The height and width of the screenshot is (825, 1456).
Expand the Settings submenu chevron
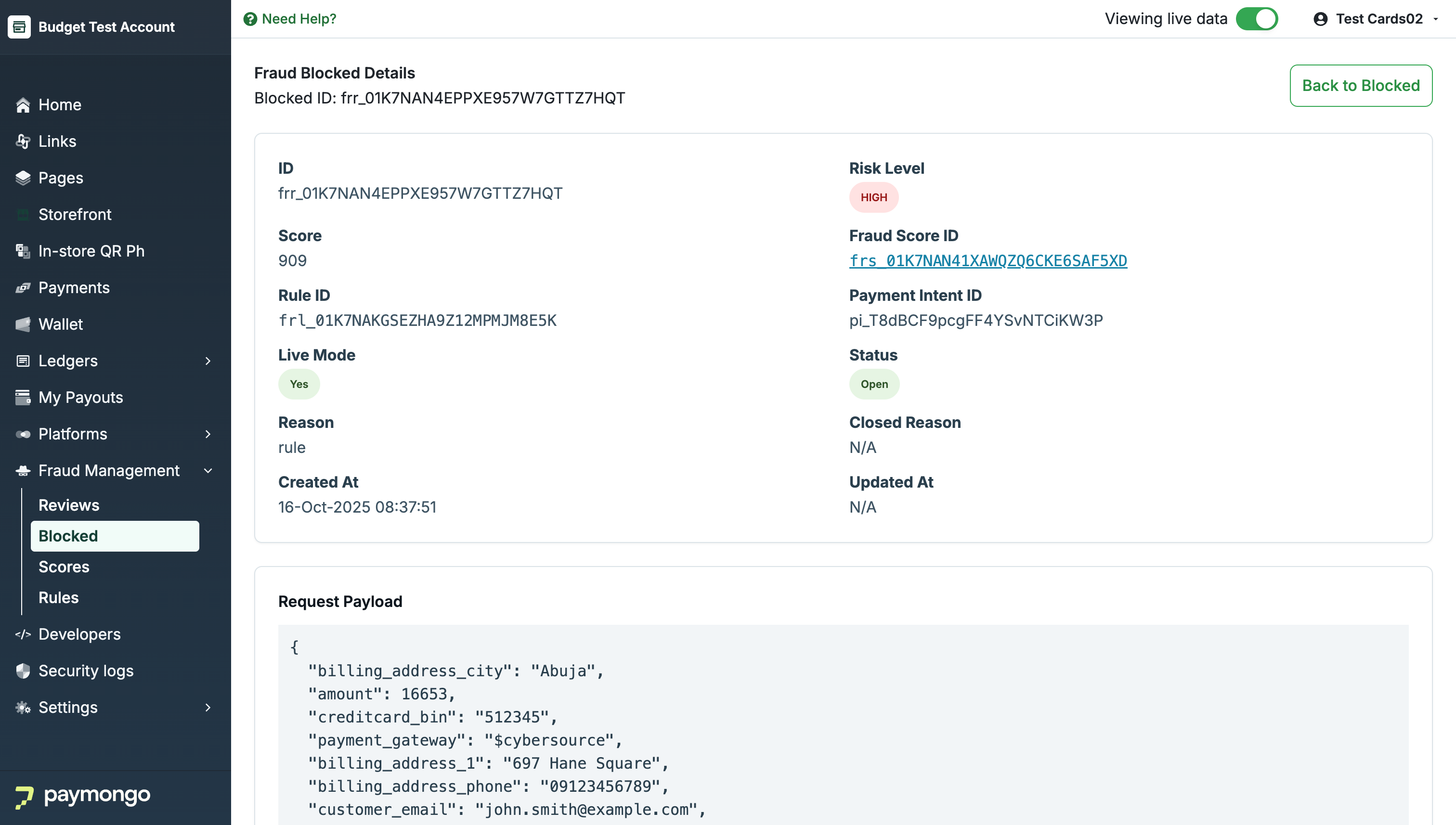pyautogui.click(x=208, y=708)
